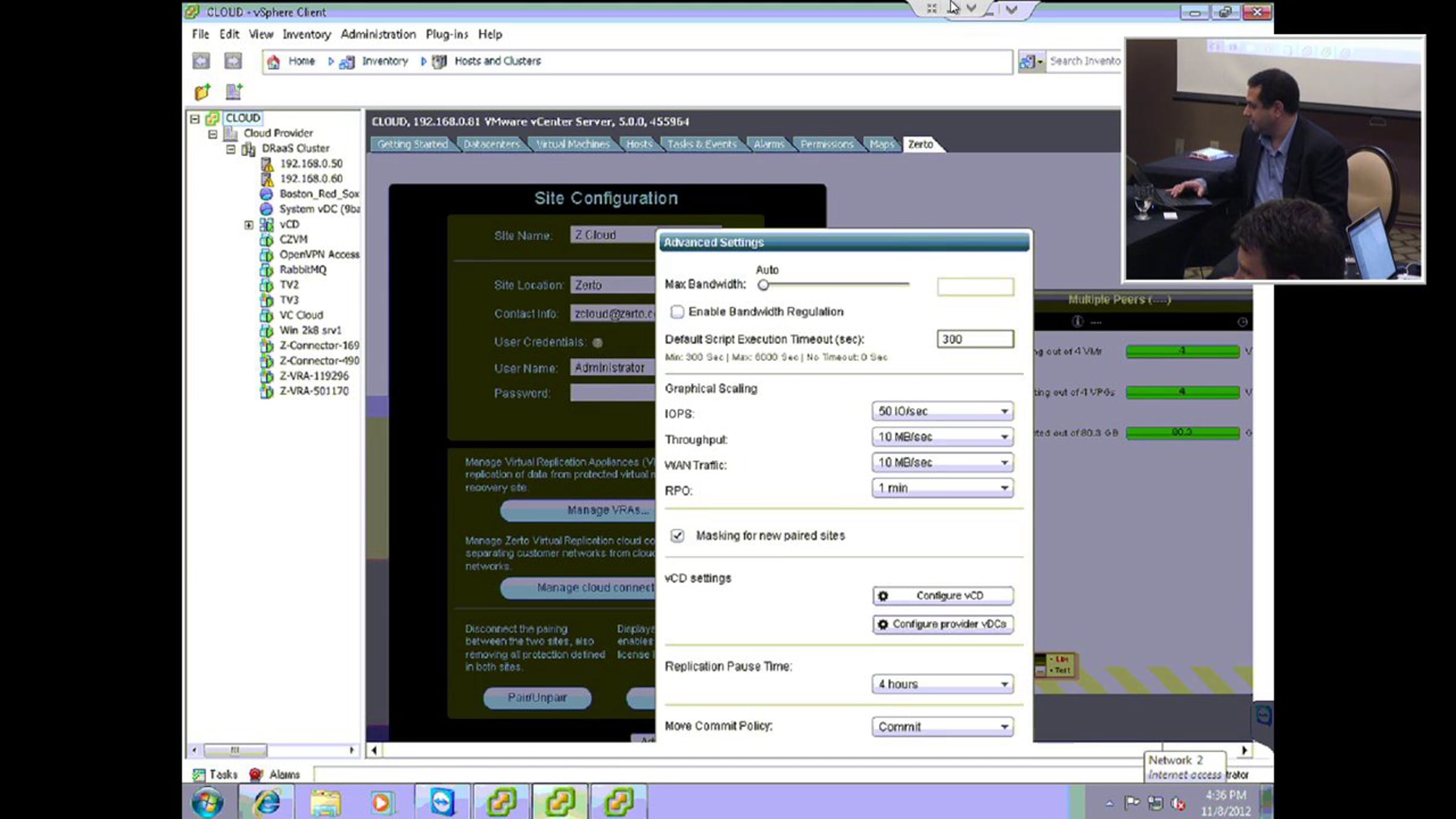Open the Plug-ins menu

(x=447, y=35)
